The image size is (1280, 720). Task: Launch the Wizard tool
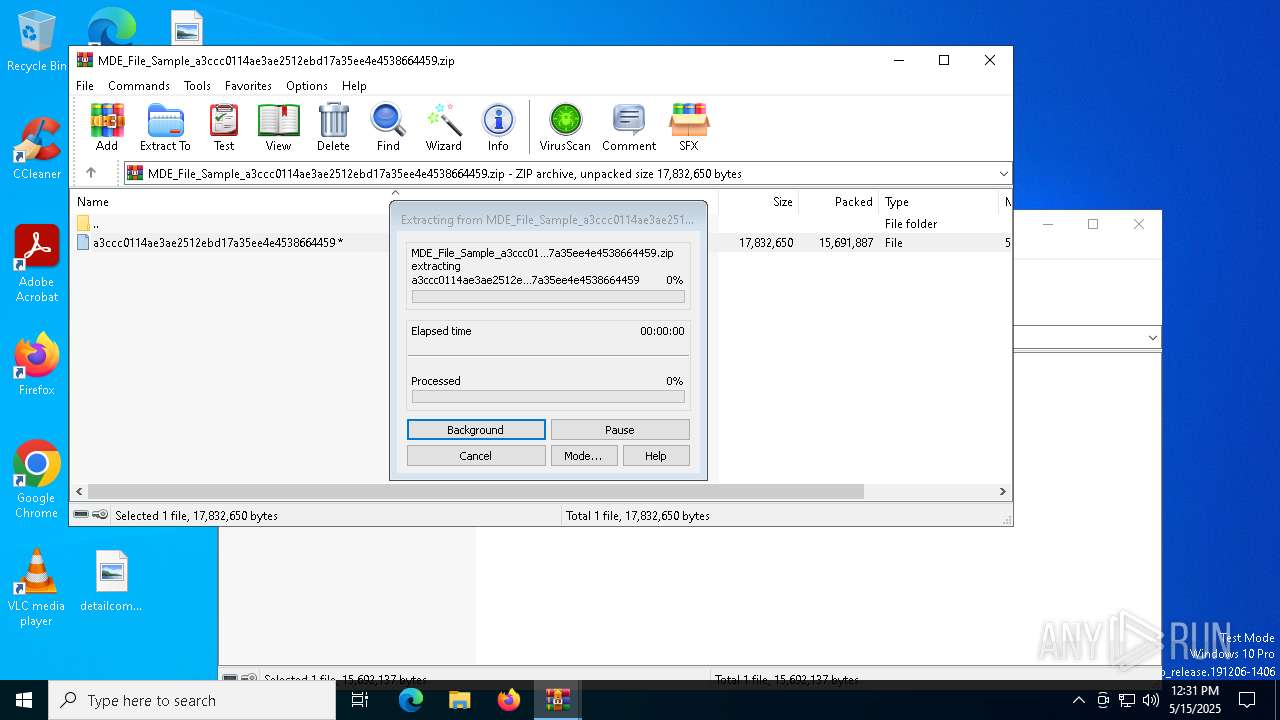(444, 127)
